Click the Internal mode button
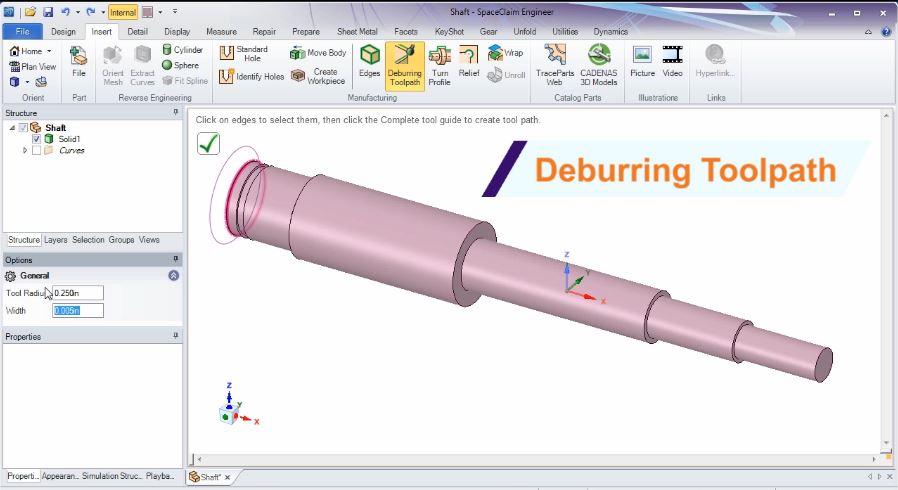This screenshot has width=898, height=490. (123, 12)
